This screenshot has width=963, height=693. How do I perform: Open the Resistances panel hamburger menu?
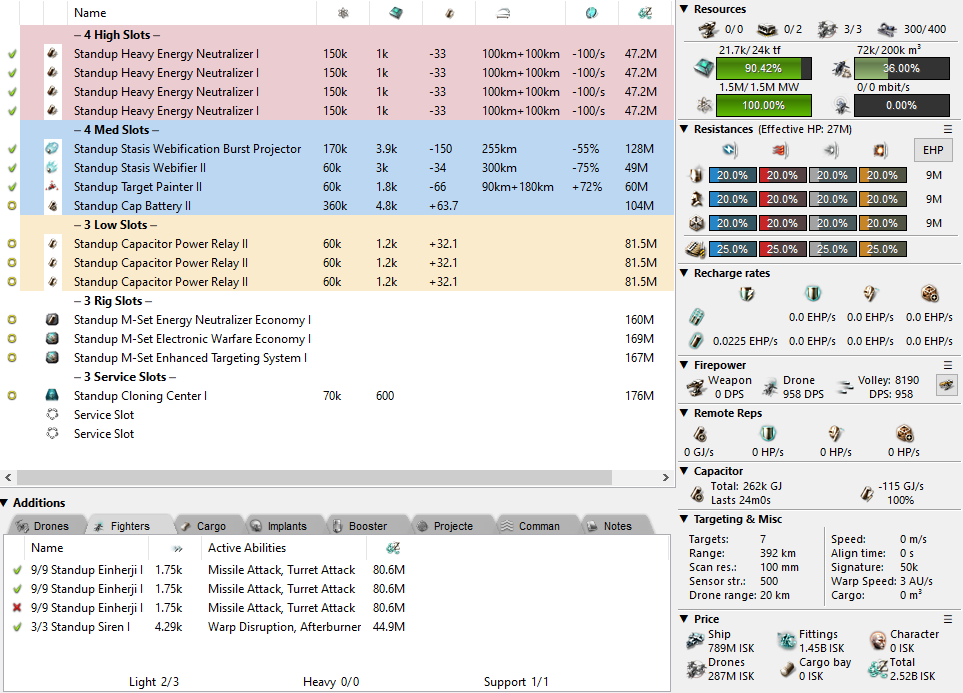coord(948,129)
